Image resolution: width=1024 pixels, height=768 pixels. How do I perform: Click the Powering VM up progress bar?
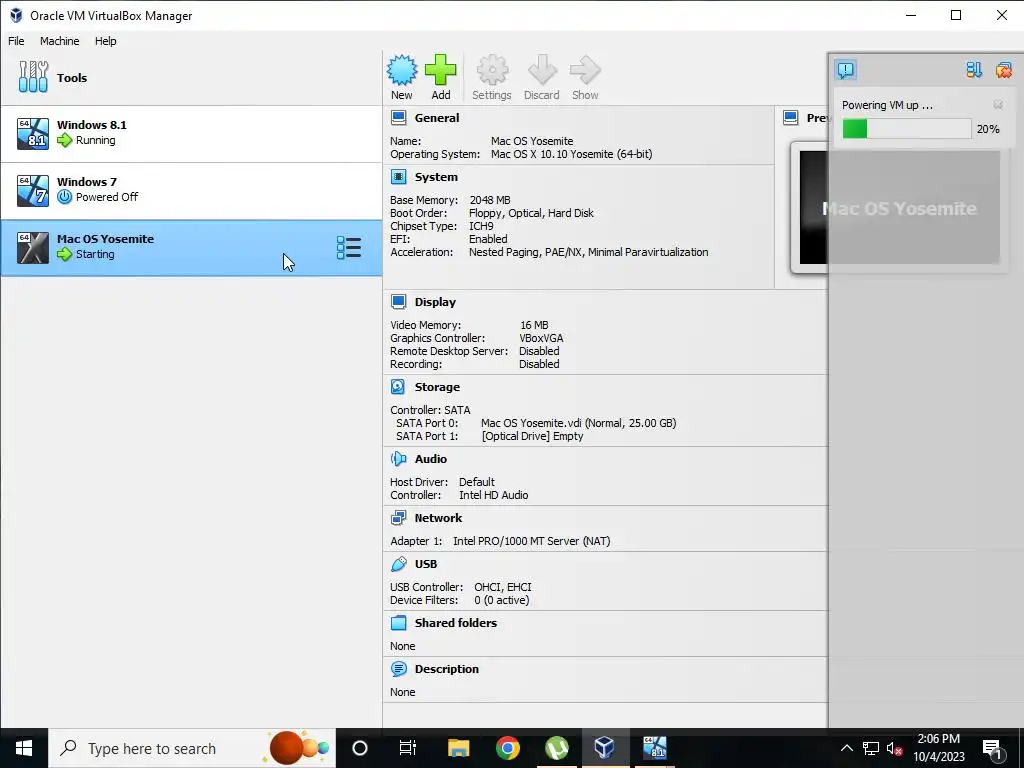(906, 129)
